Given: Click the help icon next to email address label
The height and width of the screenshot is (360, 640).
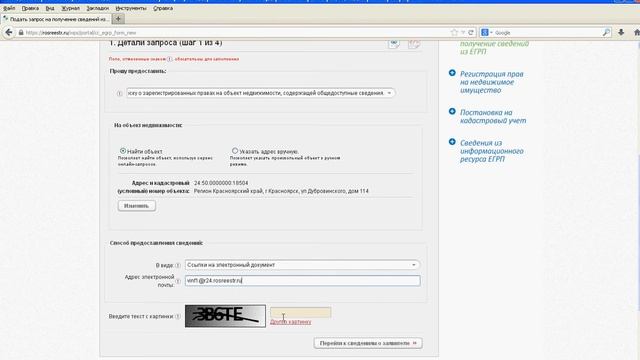Looking at the screenshot, I should [178, 281].
